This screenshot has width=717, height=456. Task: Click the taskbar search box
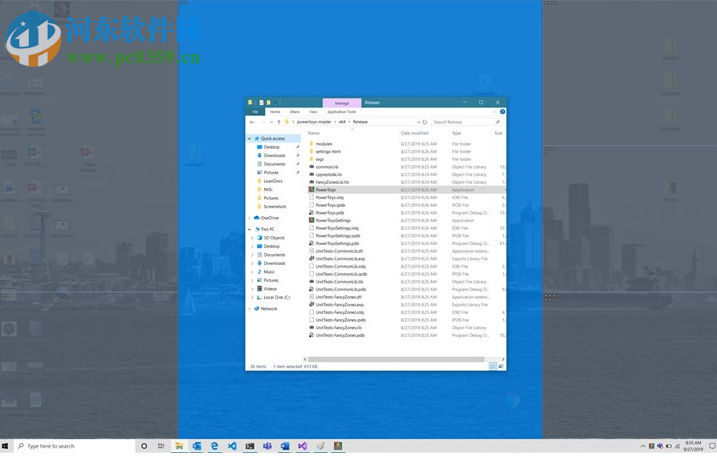tap(75, 446)
